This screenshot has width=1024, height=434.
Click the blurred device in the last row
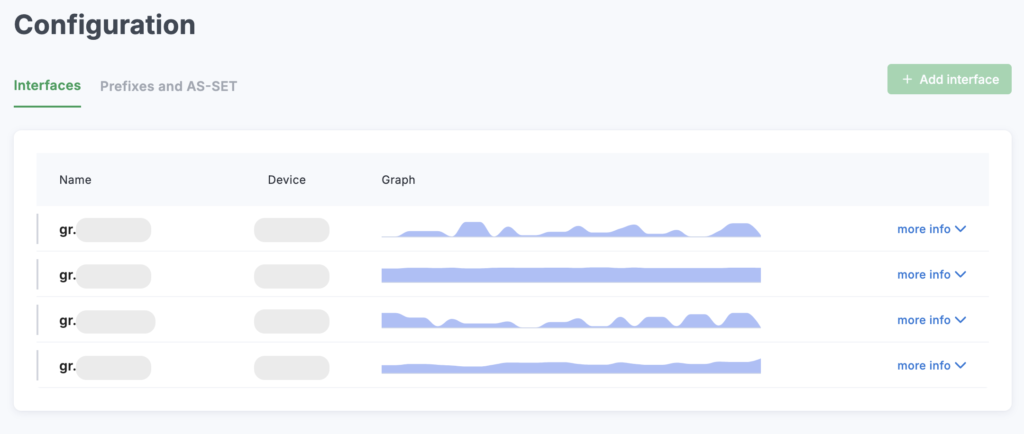click(x=291, y=367)
